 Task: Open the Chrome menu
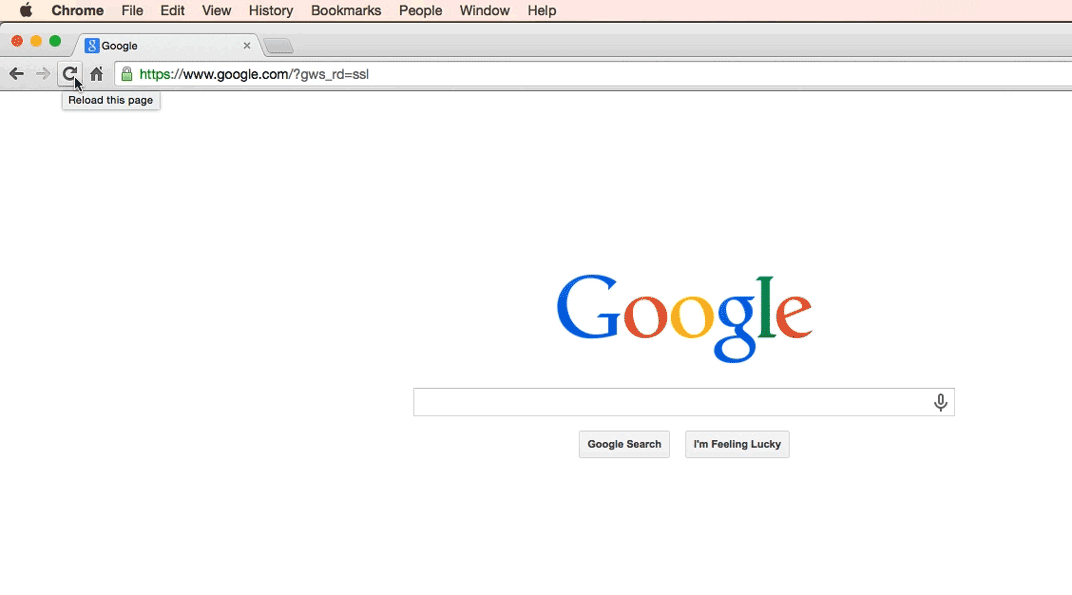[x=77, y=10]
